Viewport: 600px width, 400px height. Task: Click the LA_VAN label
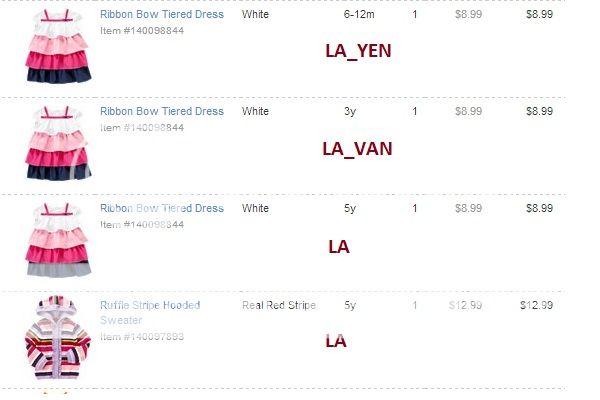point(357,149)
